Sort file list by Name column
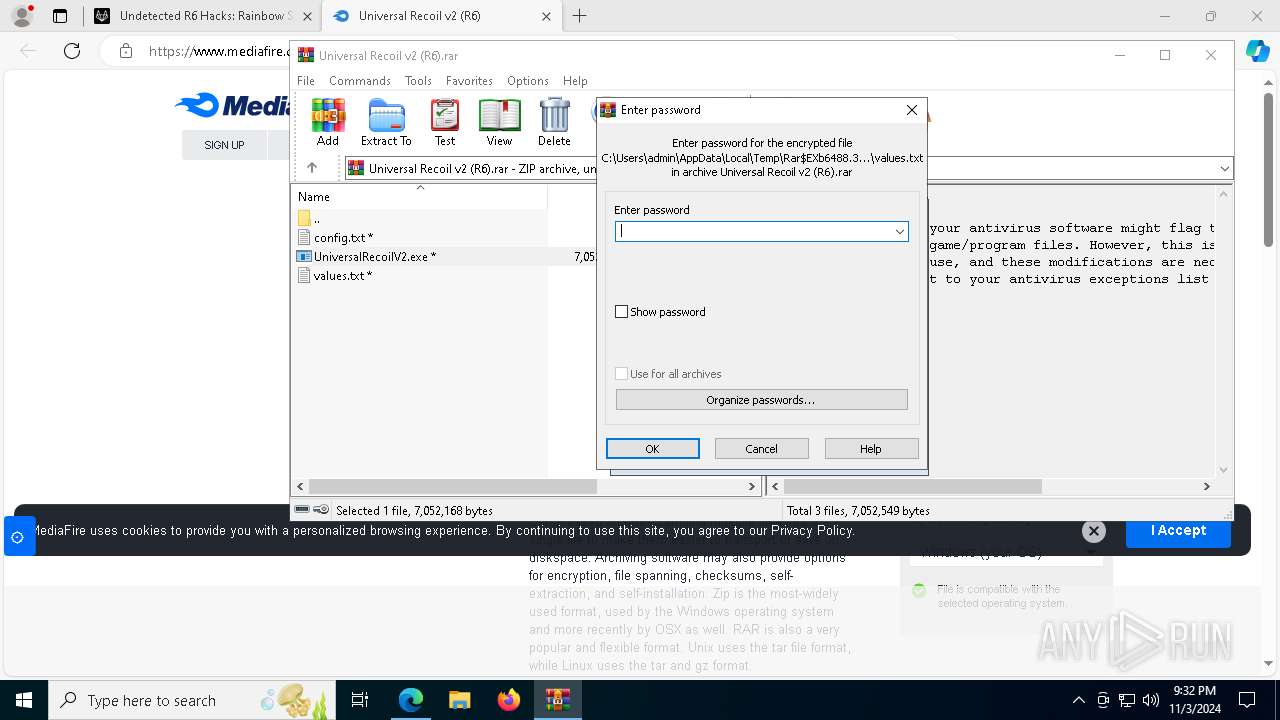Image resolution: width=1280 pixels, height=720 pixels. click(x=419, y=197)
